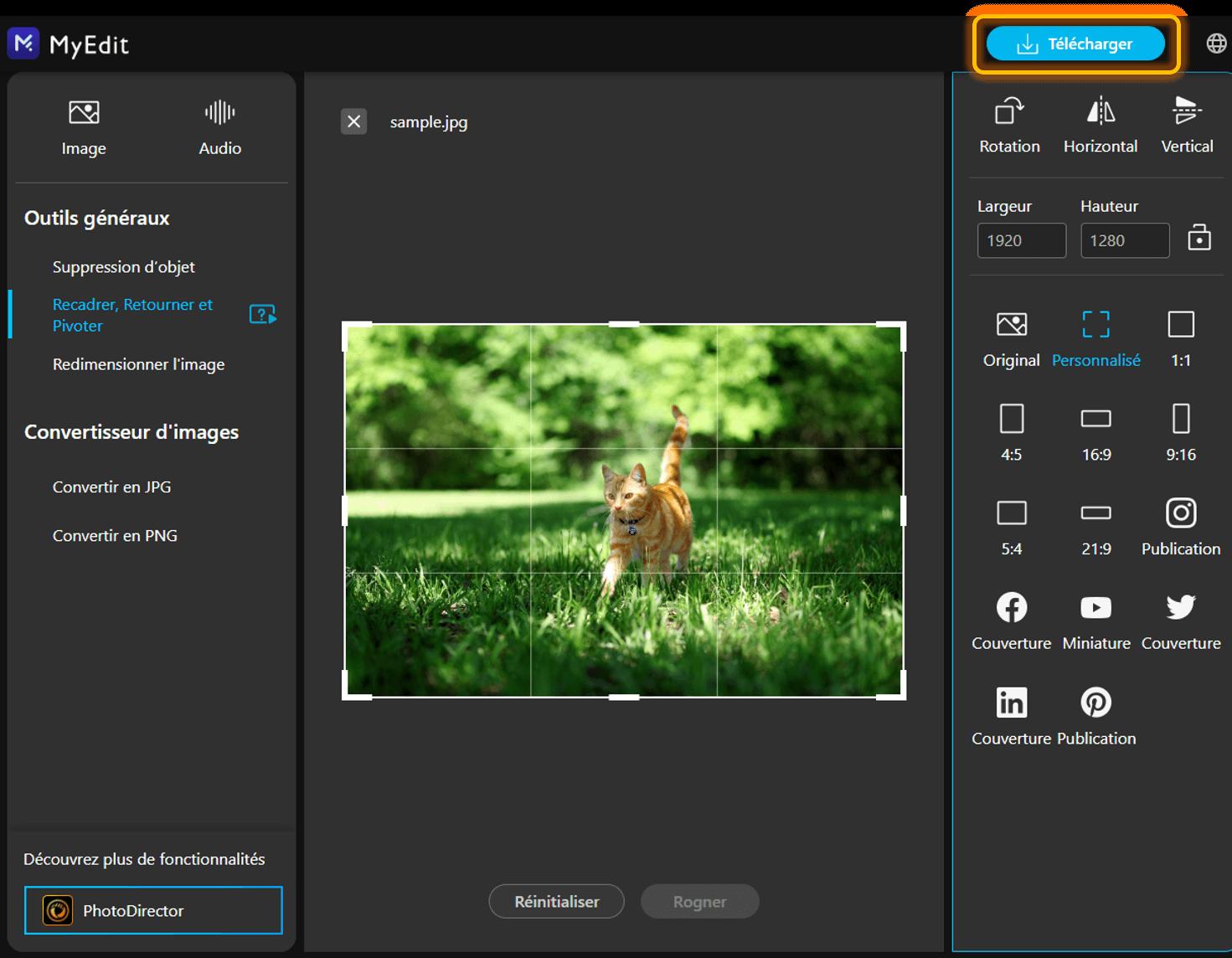Select the 1:1 square ratio
This screenshot has height=958, width=1232.
[x=1180, y=325]
